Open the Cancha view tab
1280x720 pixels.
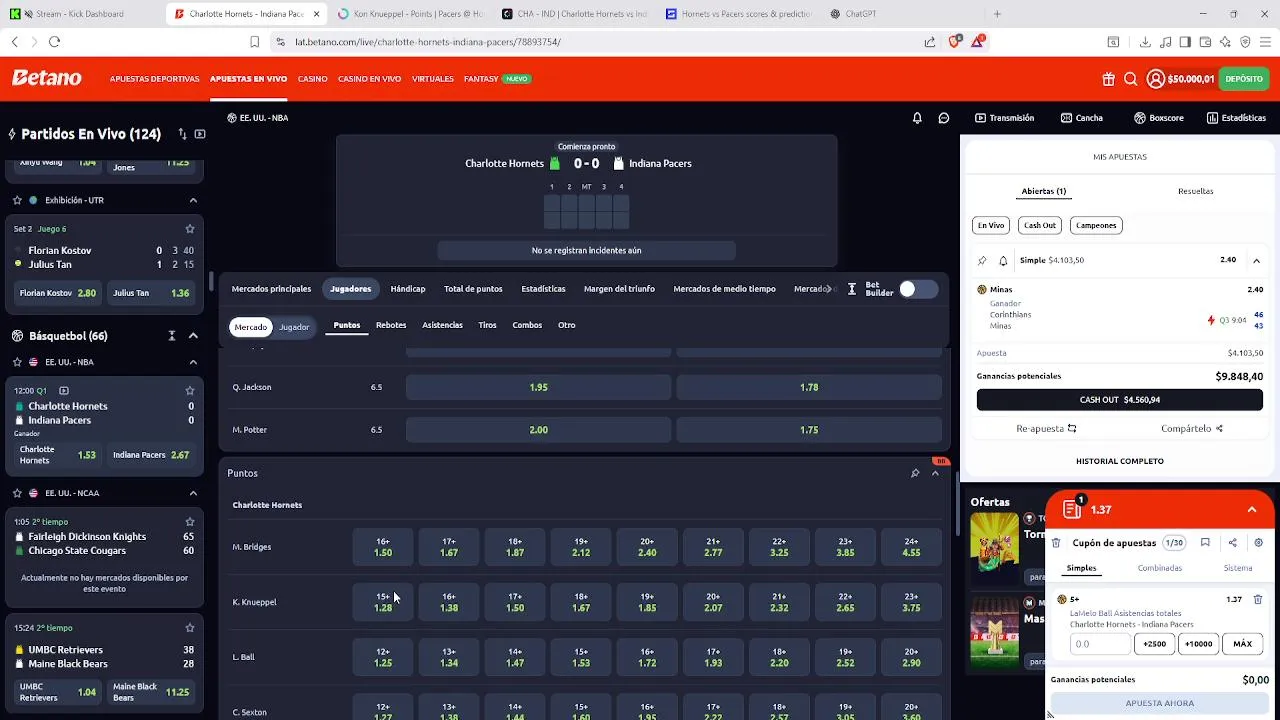point(1081,118)
